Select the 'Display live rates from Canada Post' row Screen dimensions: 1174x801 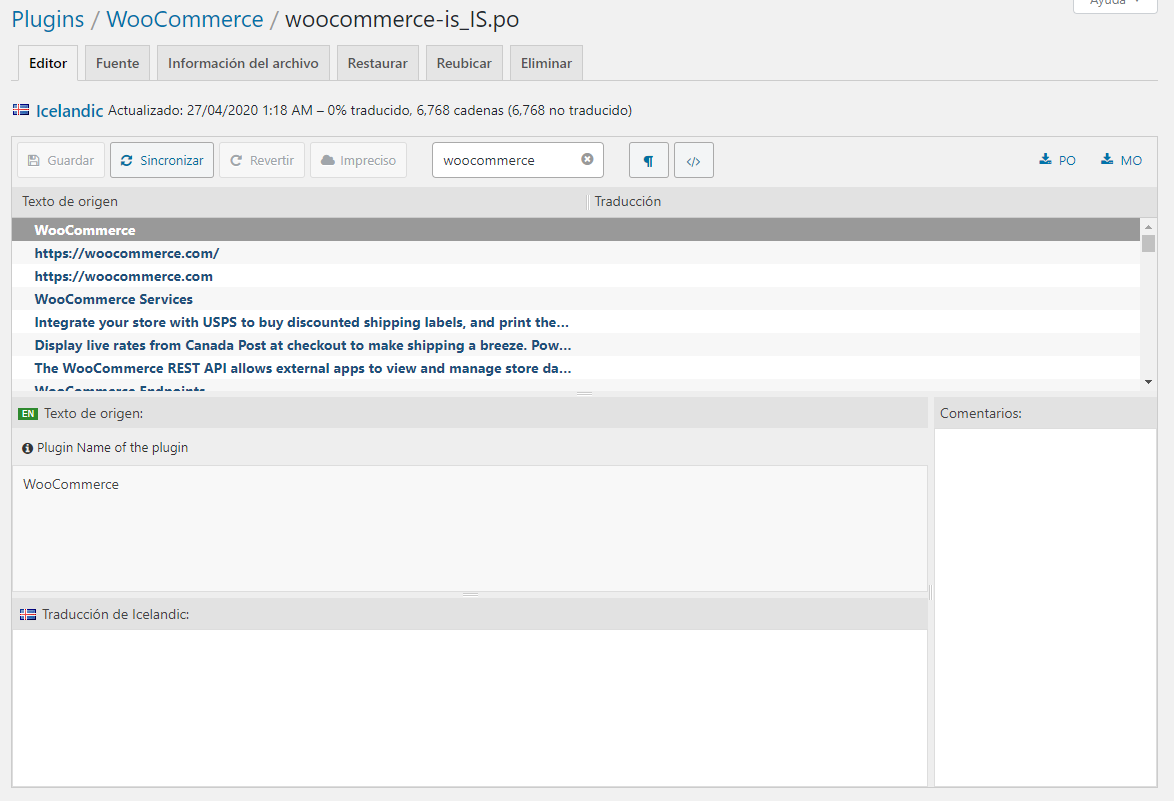tap(576, 345)
